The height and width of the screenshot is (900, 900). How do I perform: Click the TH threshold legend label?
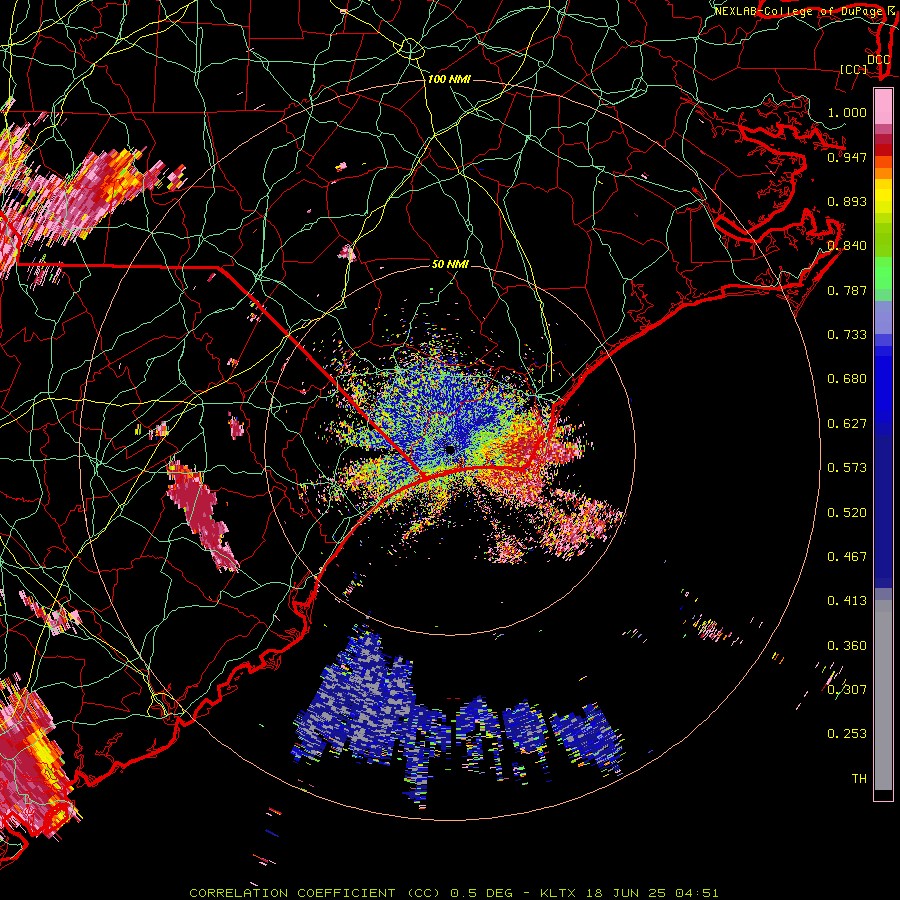tap(859, 779)
